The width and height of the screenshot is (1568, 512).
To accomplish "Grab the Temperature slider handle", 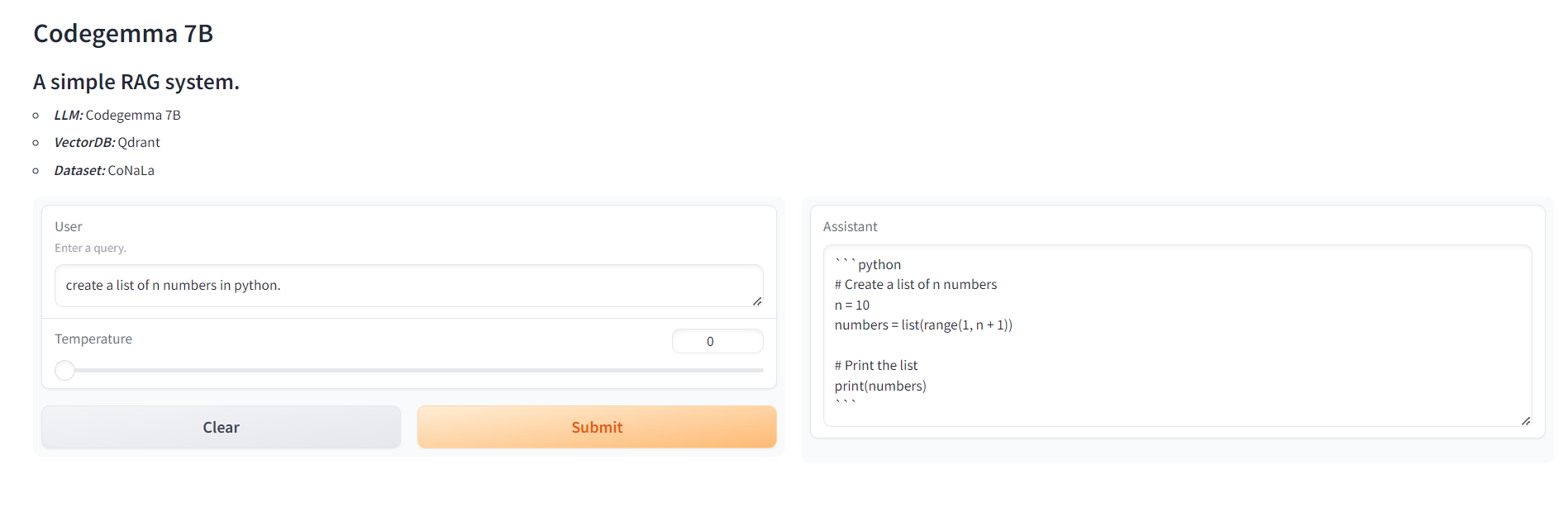I will pyautogui.click(x=64, y=371).
